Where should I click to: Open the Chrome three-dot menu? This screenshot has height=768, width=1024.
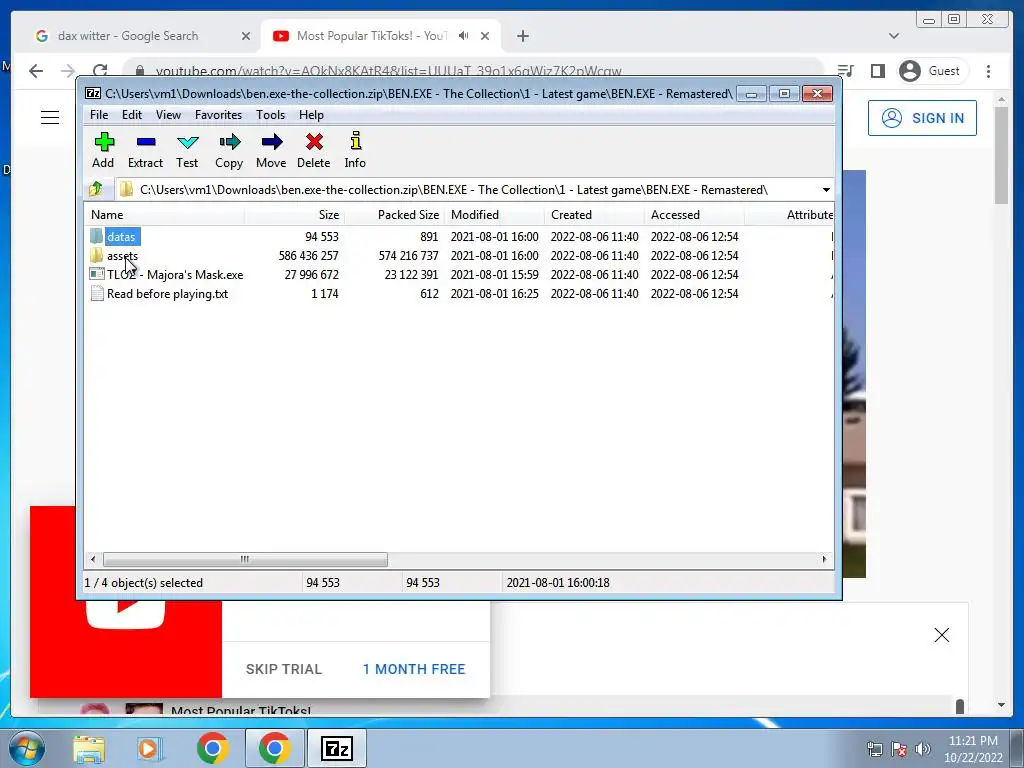(x=989, y=71)
